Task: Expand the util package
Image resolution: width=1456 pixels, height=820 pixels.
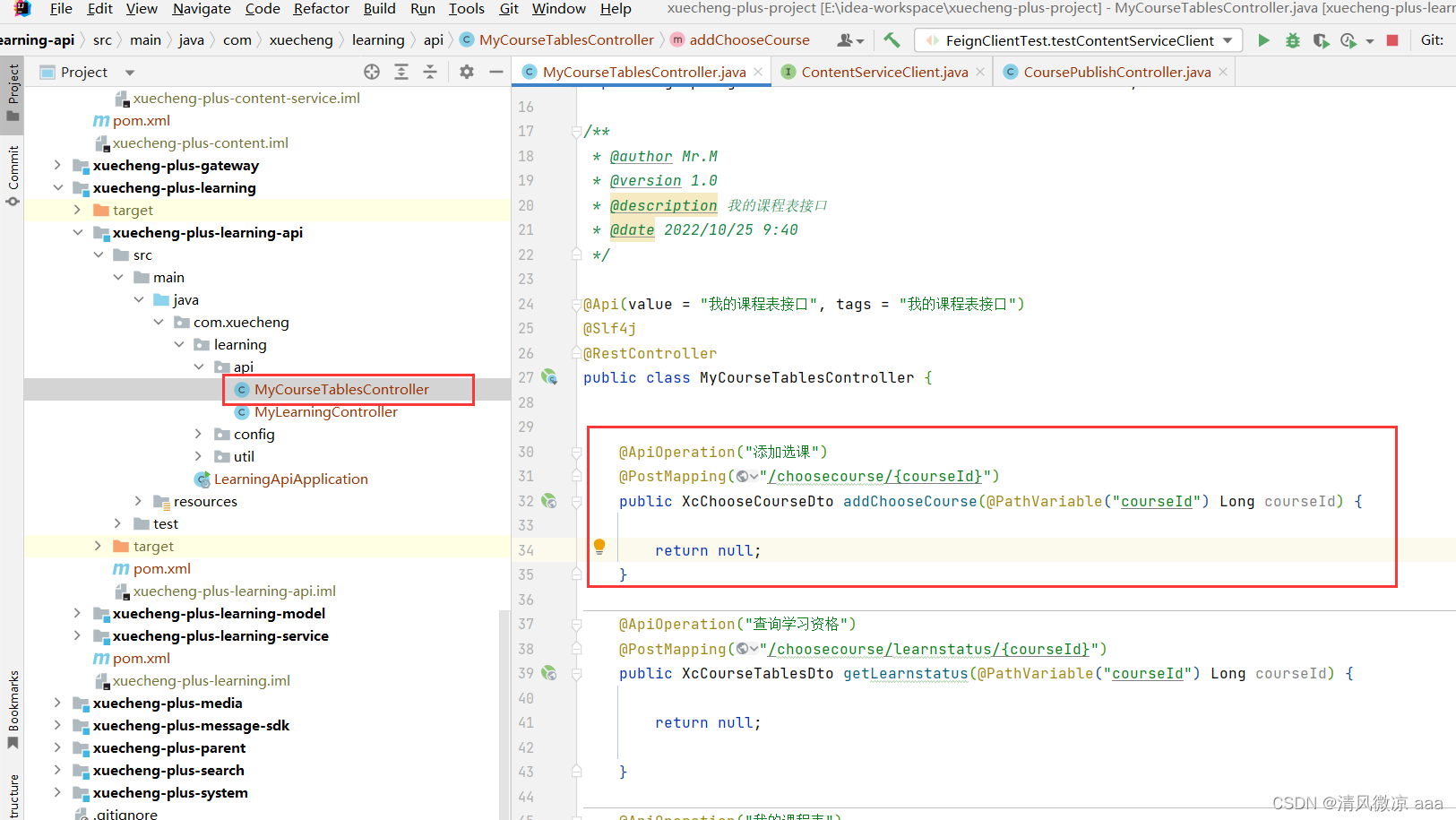Action: pyautogui.click(x=199, y=456)
